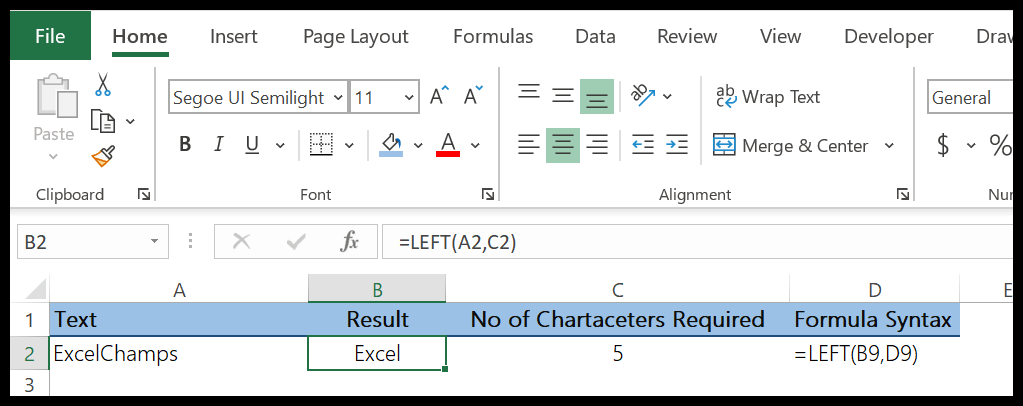Center text horizontally

tap(563, 145)
